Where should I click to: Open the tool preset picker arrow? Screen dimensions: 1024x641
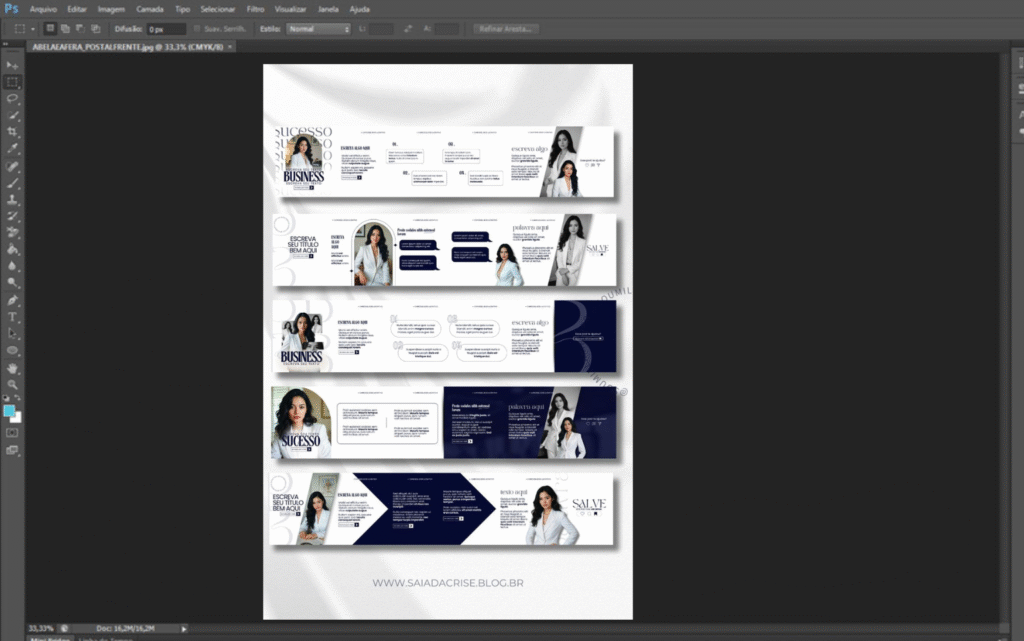(32, 29)
